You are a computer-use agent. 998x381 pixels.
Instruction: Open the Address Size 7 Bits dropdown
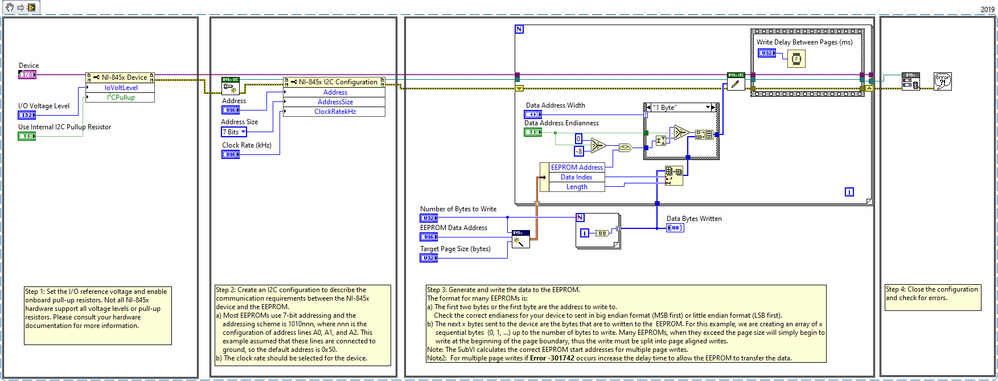pos(234,132)
